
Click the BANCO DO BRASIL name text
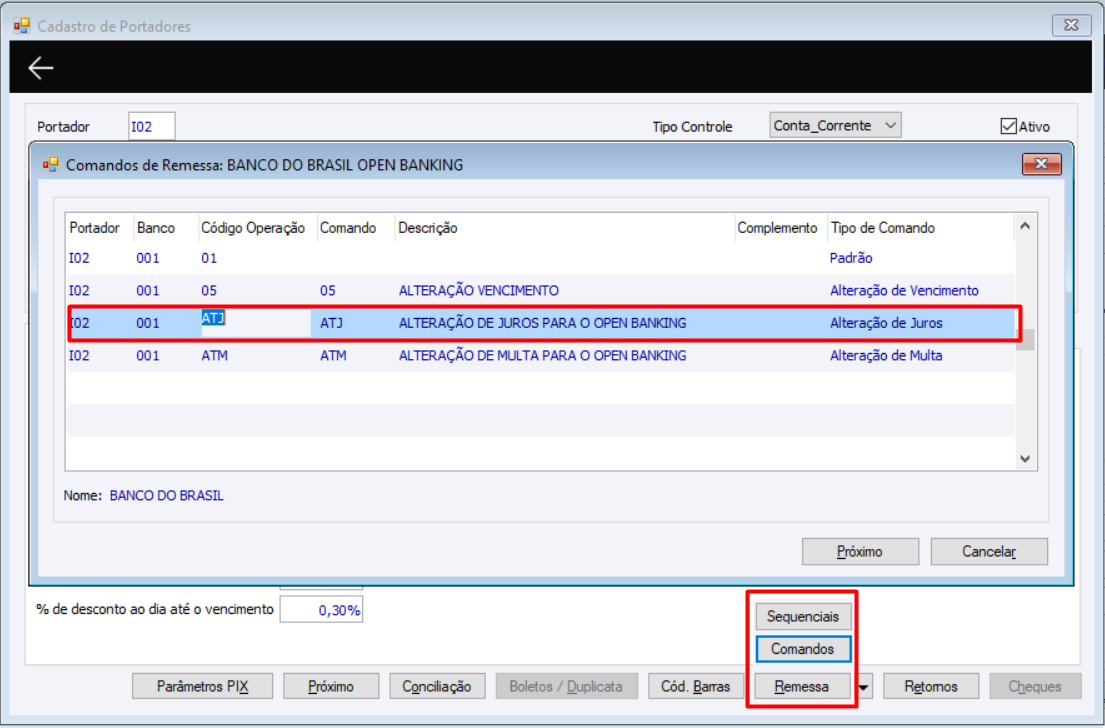pyautogui.click(x=166, y=495)
